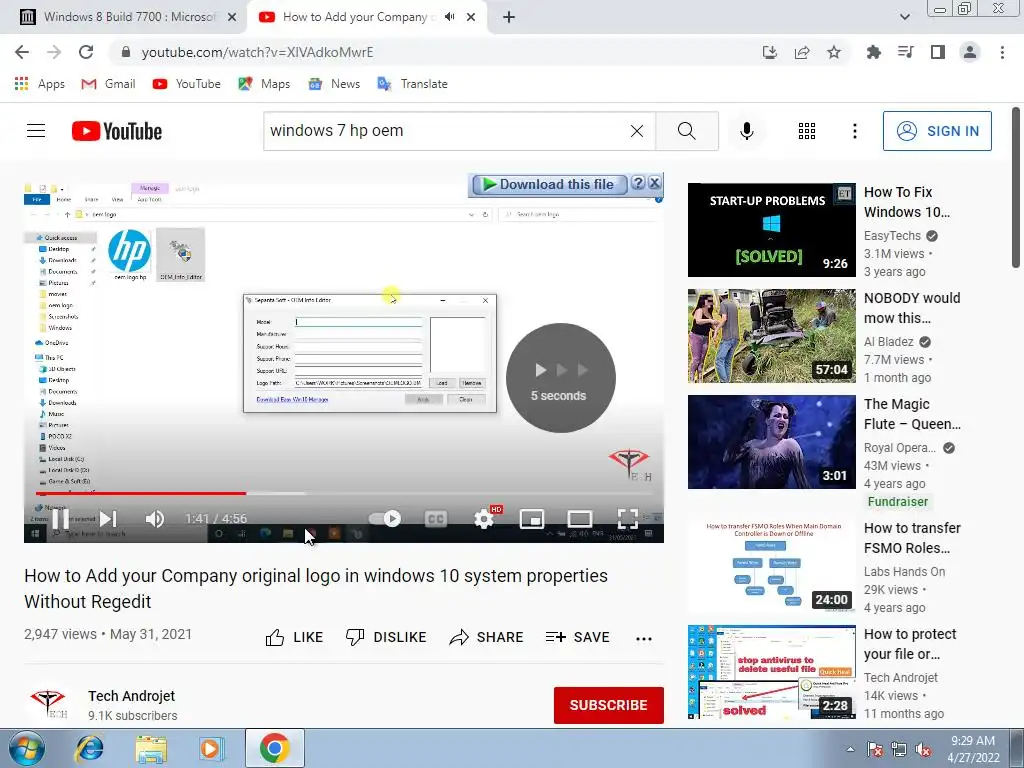Image resolution: width=1024 pixels, height=768 pixels.
Task: Start voice search with microphone icon
Action: point(746,131)
